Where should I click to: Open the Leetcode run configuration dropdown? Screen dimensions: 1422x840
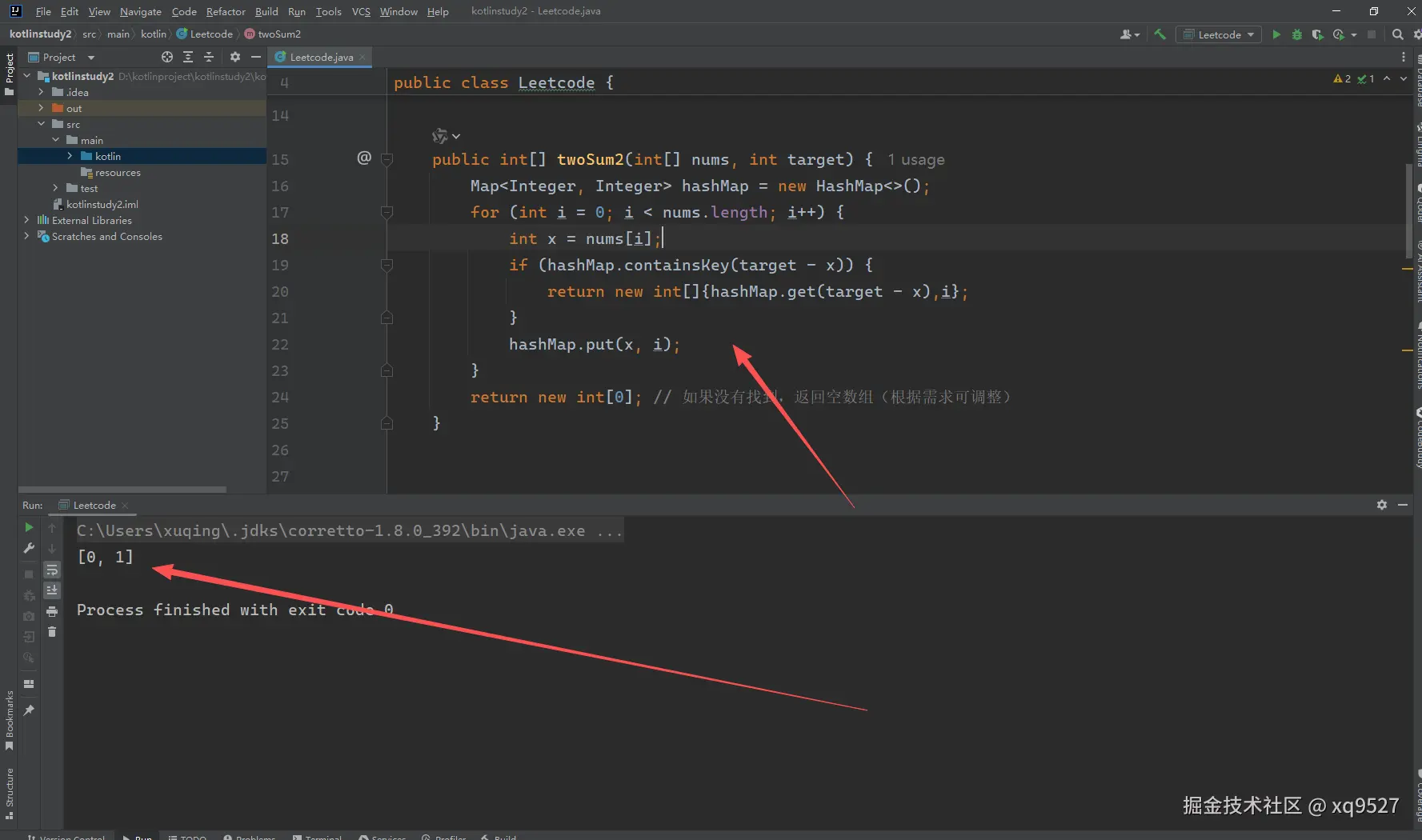coord(1218,34)
